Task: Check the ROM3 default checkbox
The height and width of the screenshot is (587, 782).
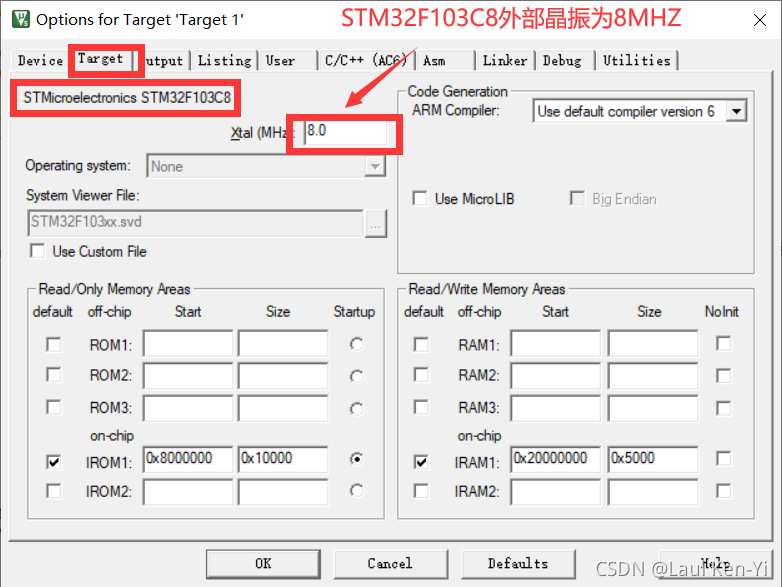Action: (x=53, y=407)
